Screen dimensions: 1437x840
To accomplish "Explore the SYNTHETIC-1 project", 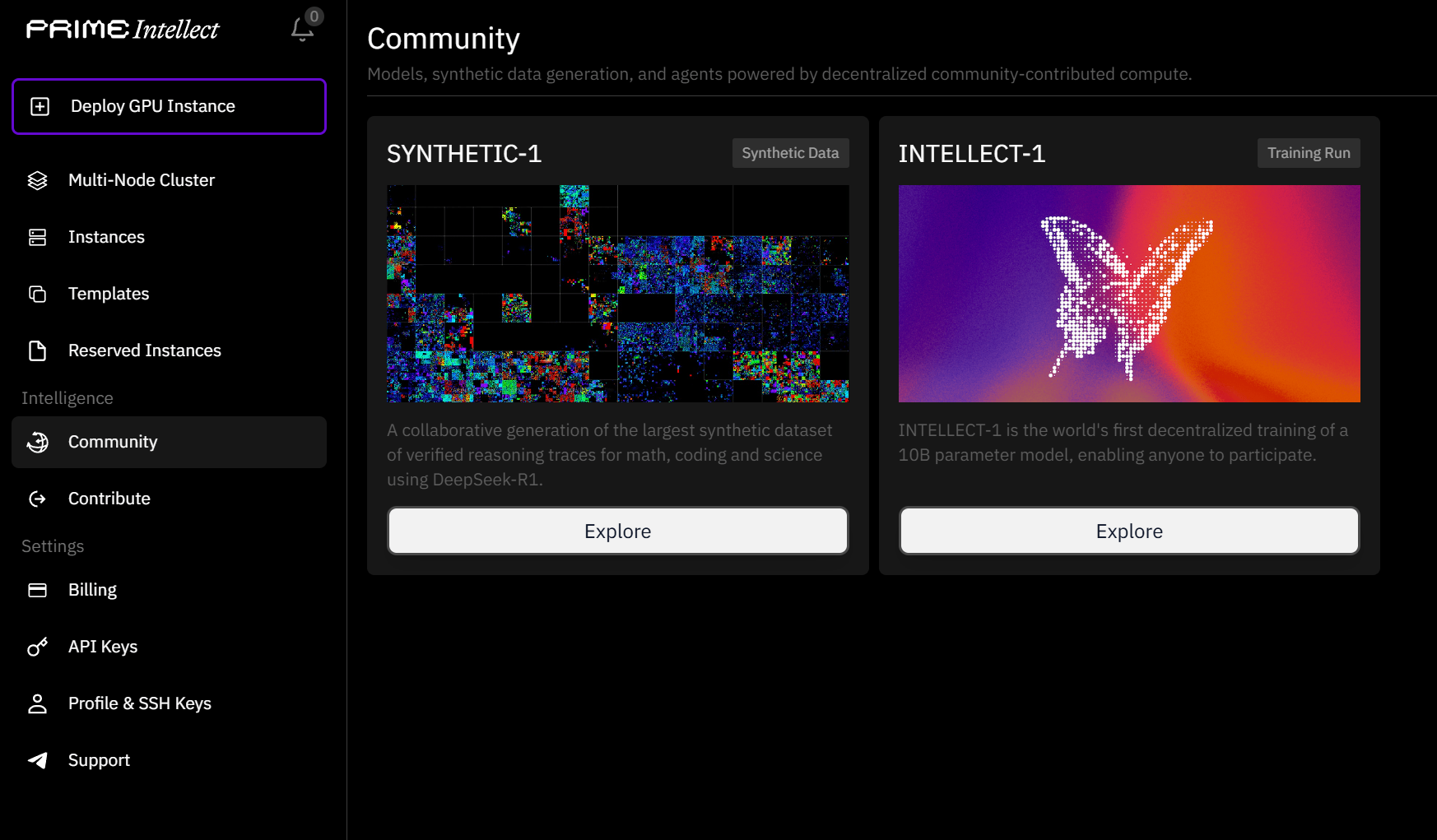I will [617, 531].
